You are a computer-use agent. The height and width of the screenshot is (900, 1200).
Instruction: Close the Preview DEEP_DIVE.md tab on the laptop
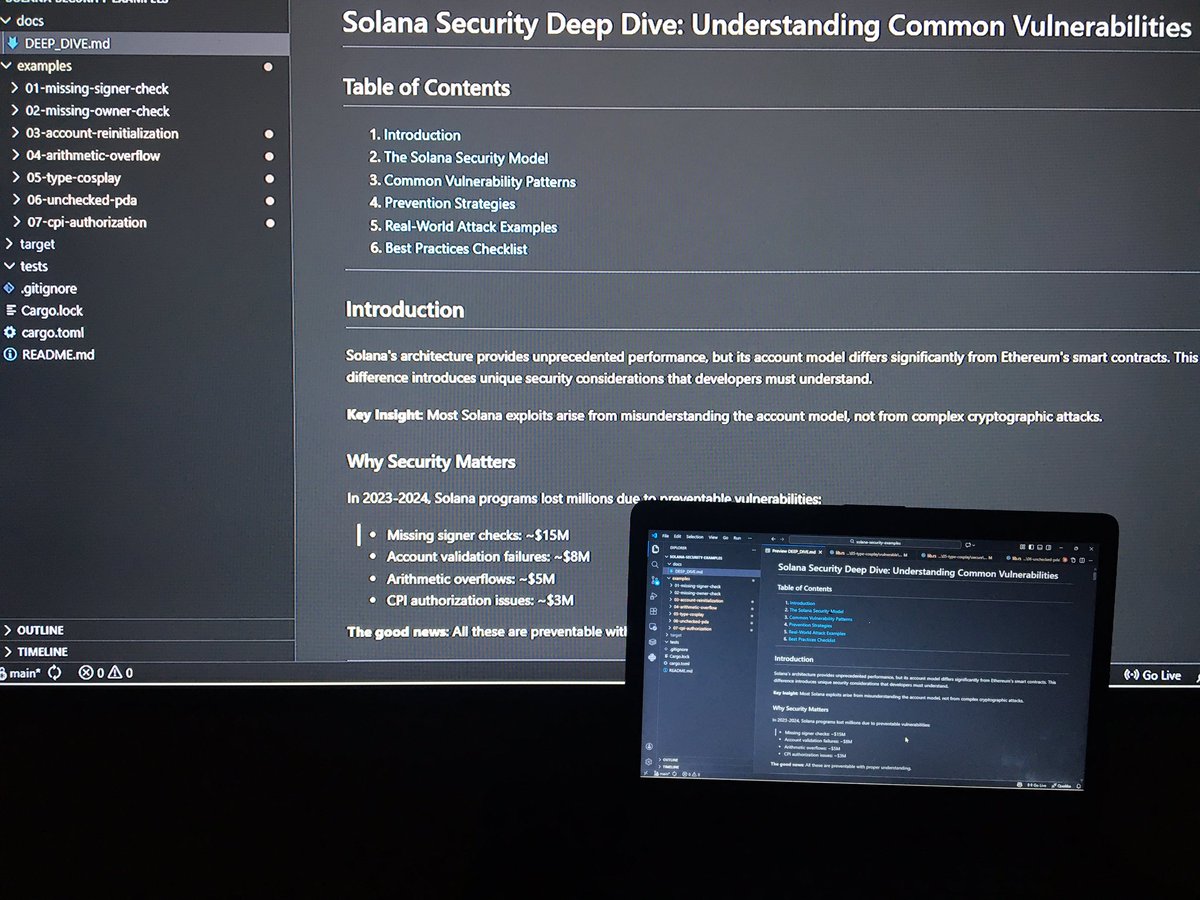coord(820,552)
